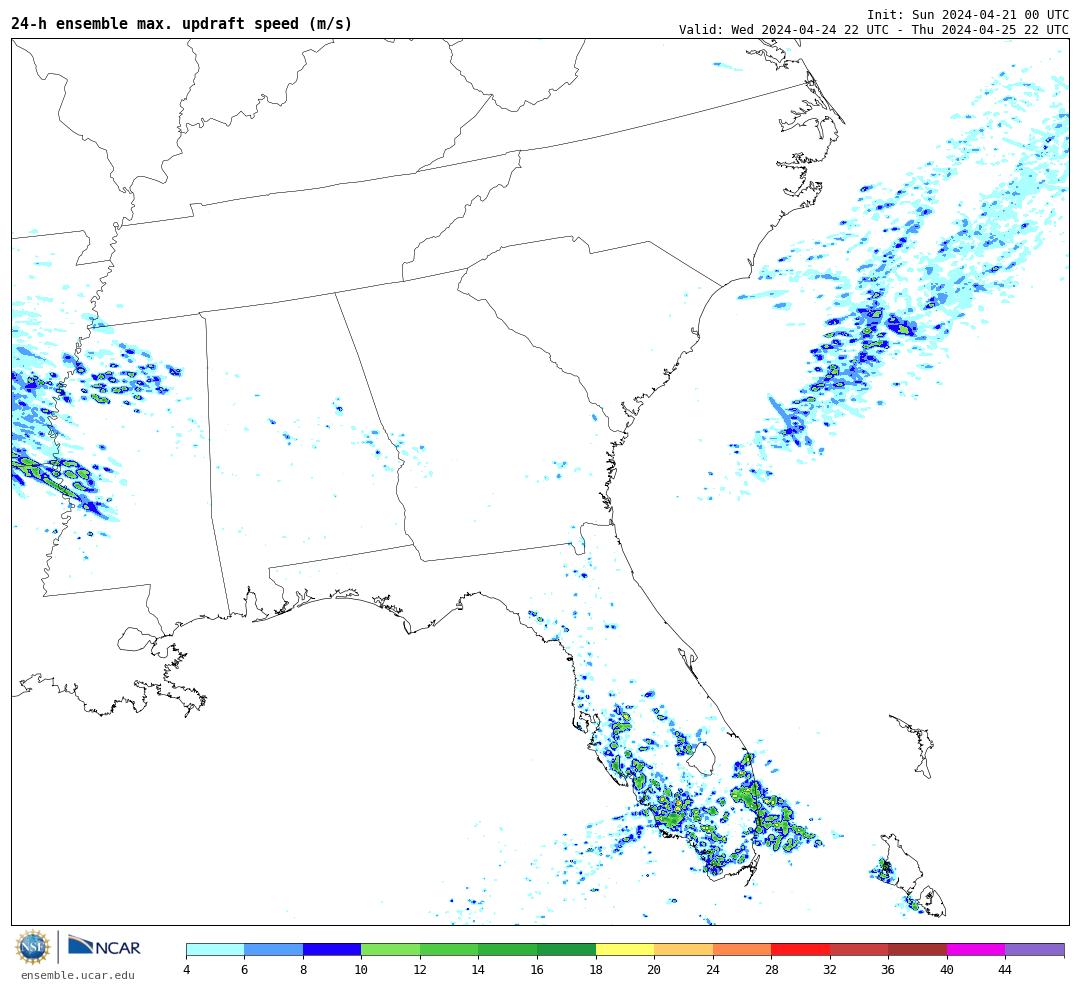Click the NCAR logo
Image resolution: width=1080 pixels, height=988 pixels.
point(104,946)
